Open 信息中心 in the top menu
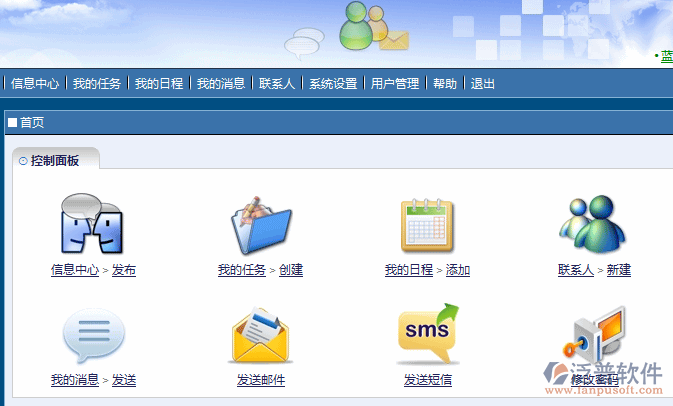Image resolution: width=673 pixels, height=406 pixels. click(35, 84)
